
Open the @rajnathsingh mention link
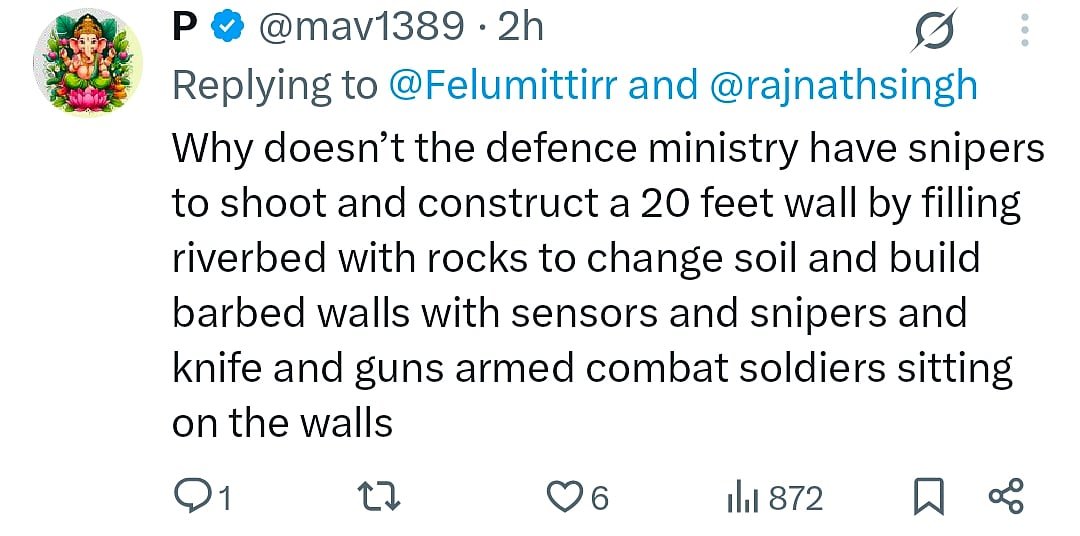point(843,86)
